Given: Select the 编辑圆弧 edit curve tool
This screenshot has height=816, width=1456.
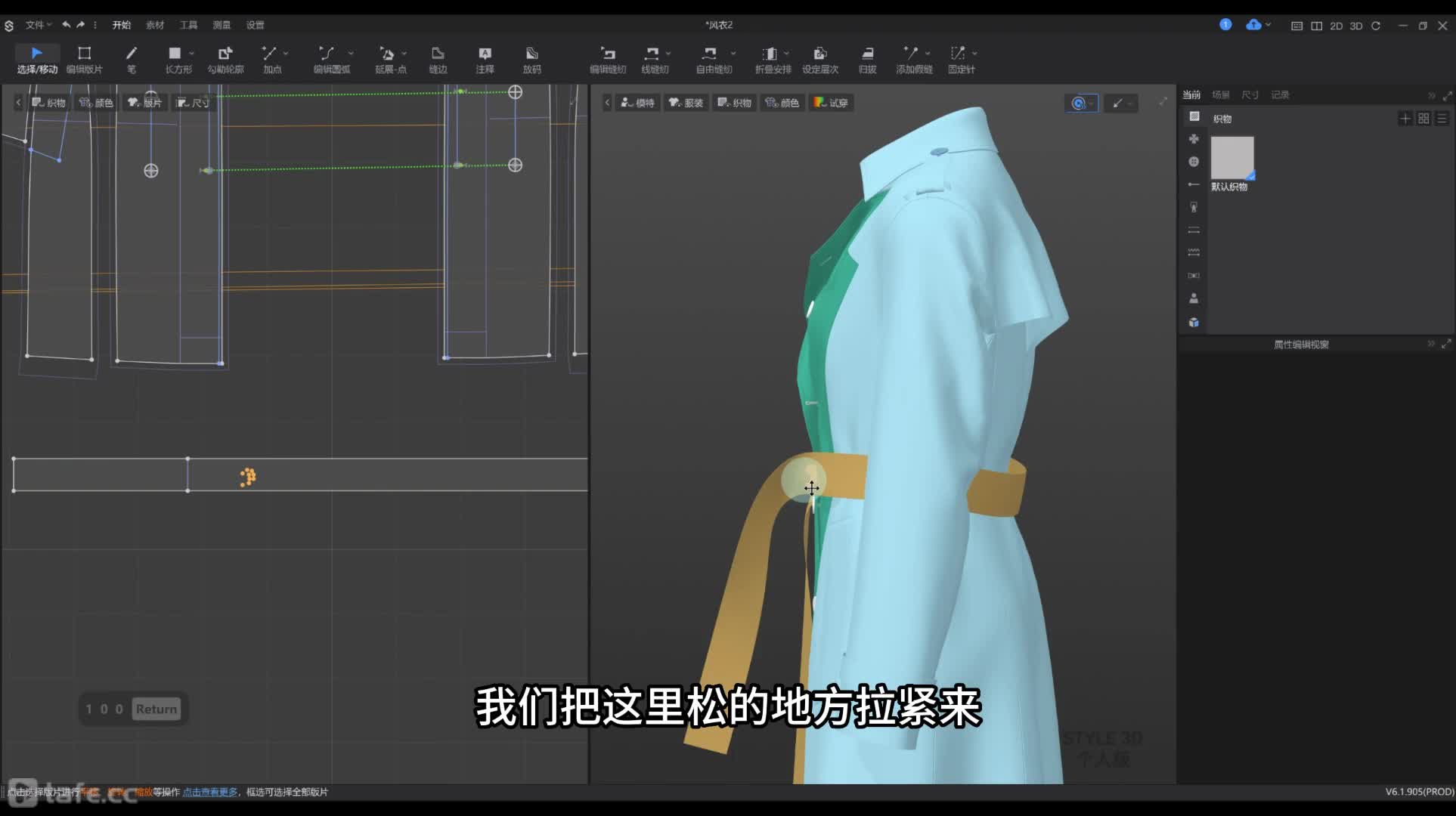Looking at the screenshot, I should pyautogui.click(x=331, y=60).
